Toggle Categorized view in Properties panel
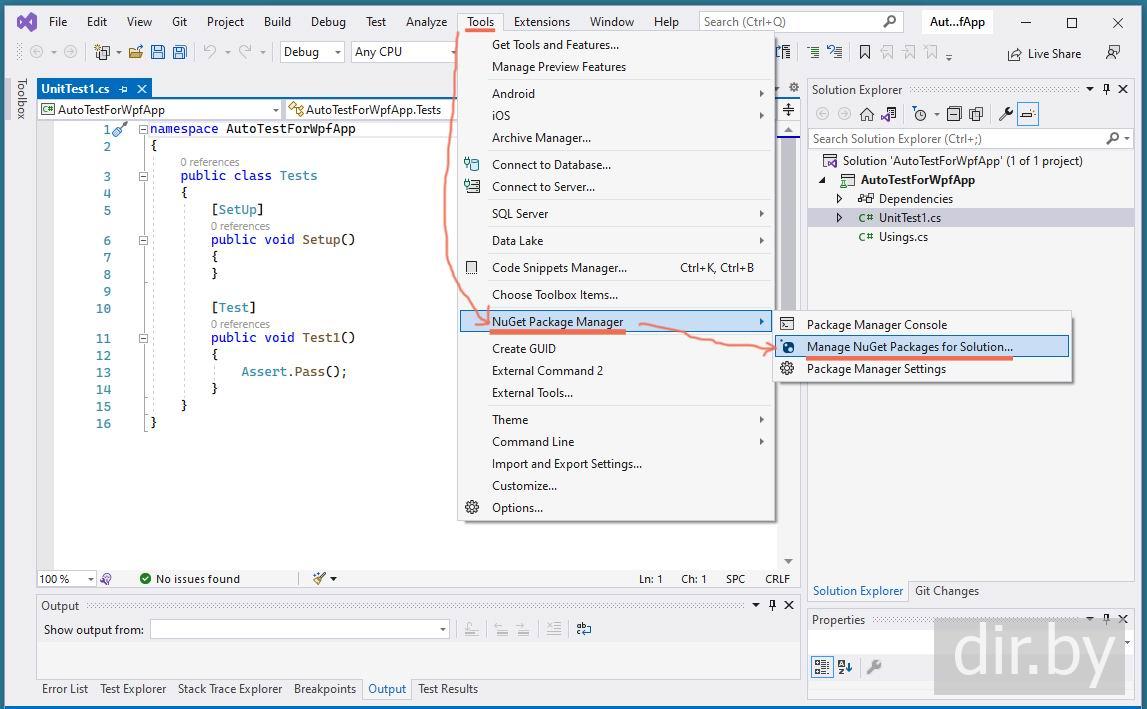The height and width of the screenshot is (709, 1147). [x=822, y=667]
